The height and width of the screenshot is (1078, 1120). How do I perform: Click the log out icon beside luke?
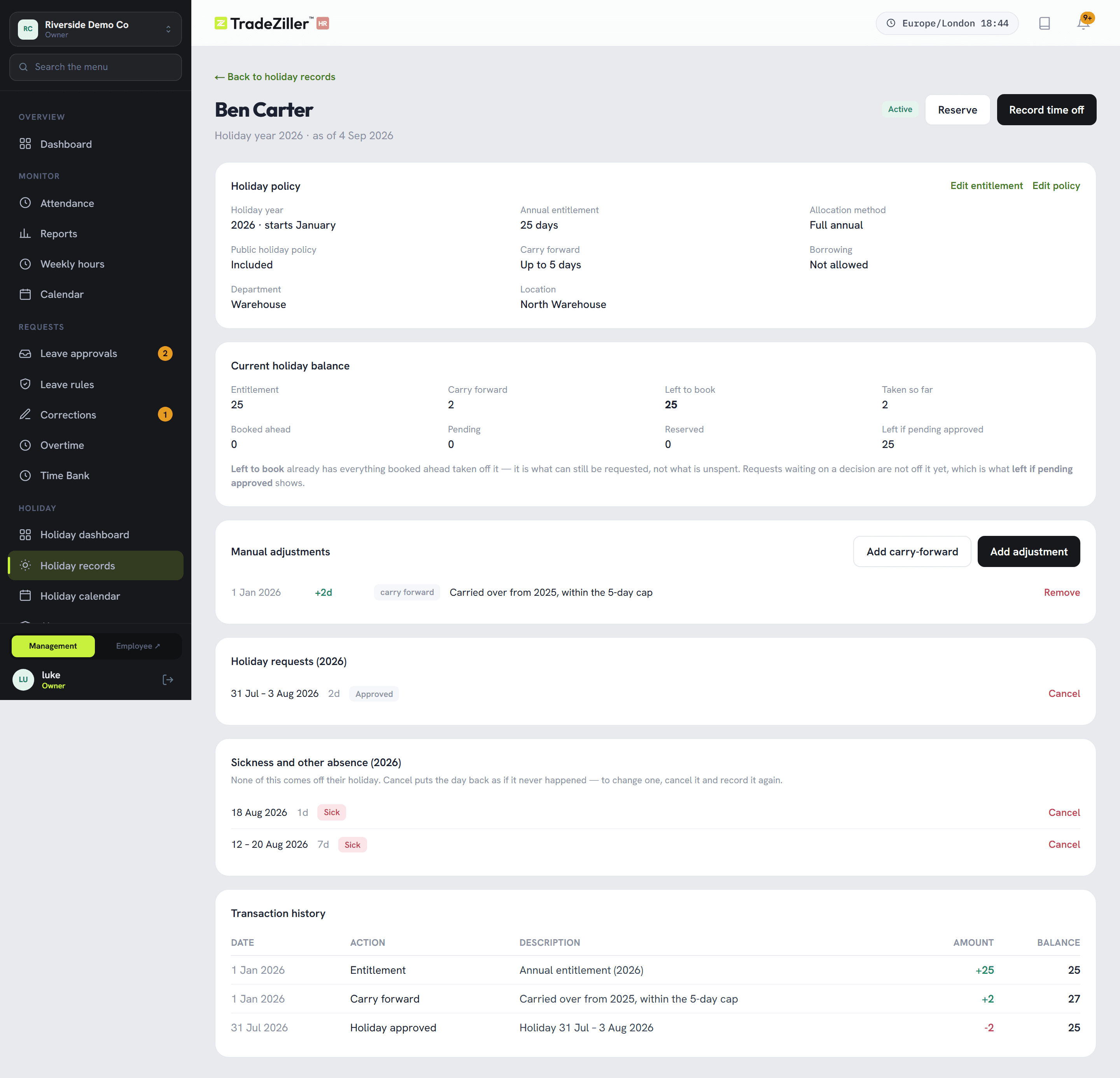pos(168,679)
